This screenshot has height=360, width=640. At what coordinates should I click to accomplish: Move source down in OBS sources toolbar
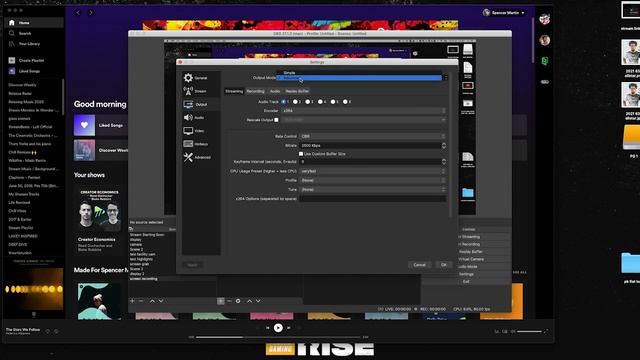pyautogui.click(x=258, y=301)
